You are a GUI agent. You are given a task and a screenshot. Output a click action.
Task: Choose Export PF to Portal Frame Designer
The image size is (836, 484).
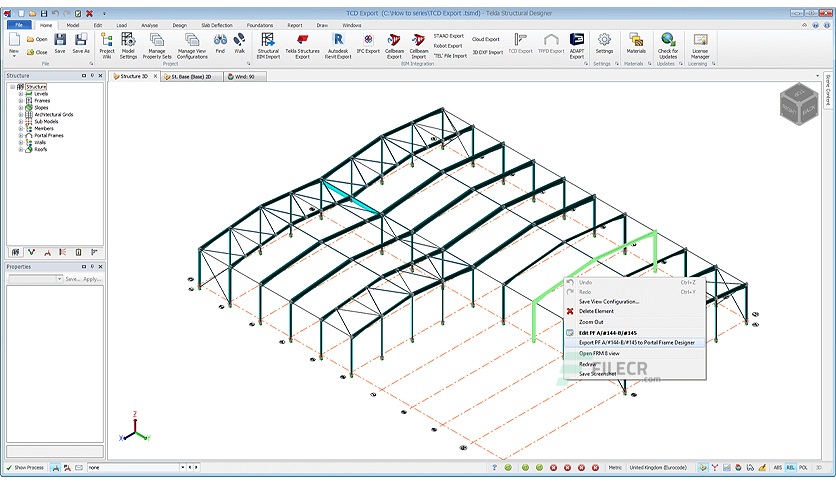pyautogui.click(x=636, y=343)
